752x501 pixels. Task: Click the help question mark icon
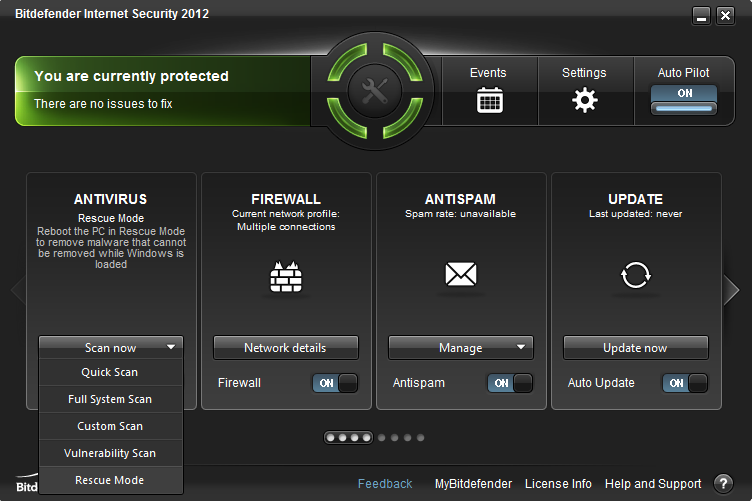723,484
